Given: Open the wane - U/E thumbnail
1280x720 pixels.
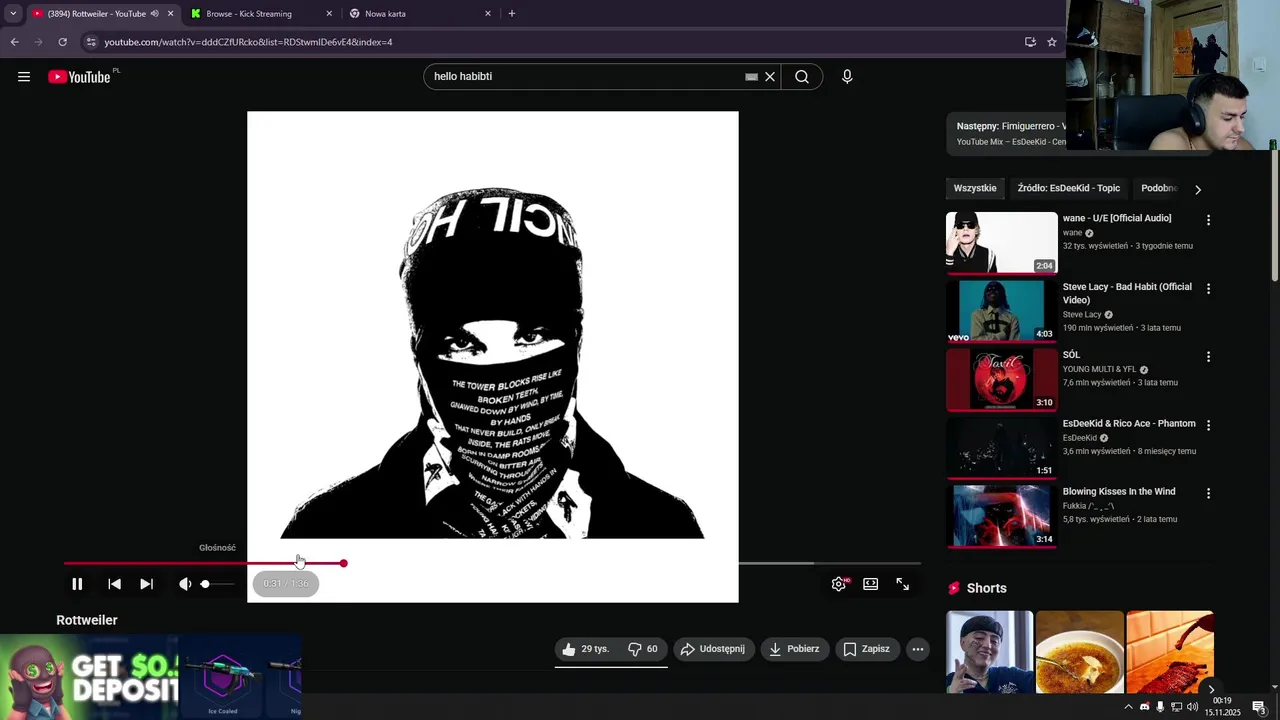Looking at the screenshot, I should [1002, 242].
